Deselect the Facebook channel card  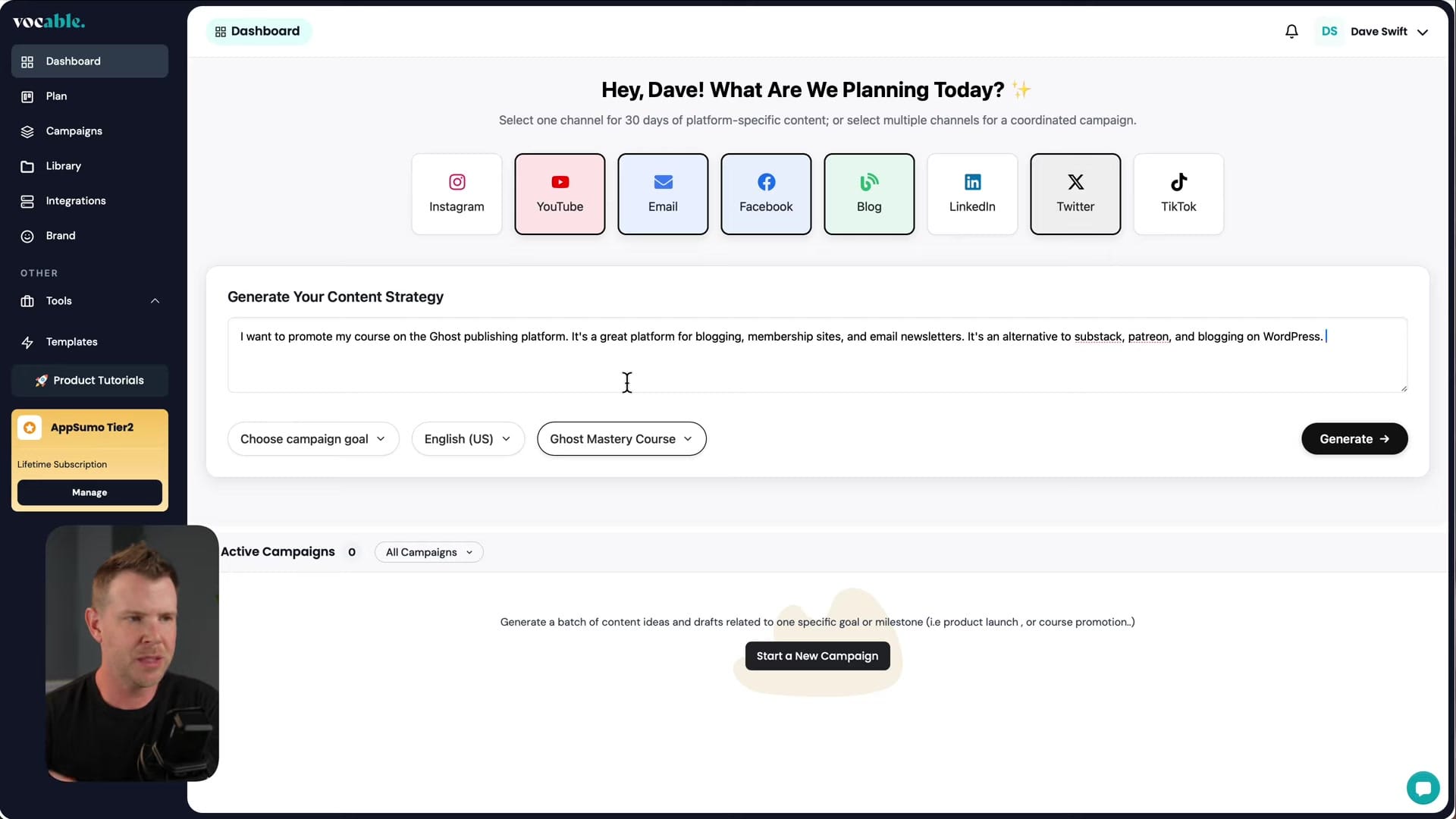[766, 194]
